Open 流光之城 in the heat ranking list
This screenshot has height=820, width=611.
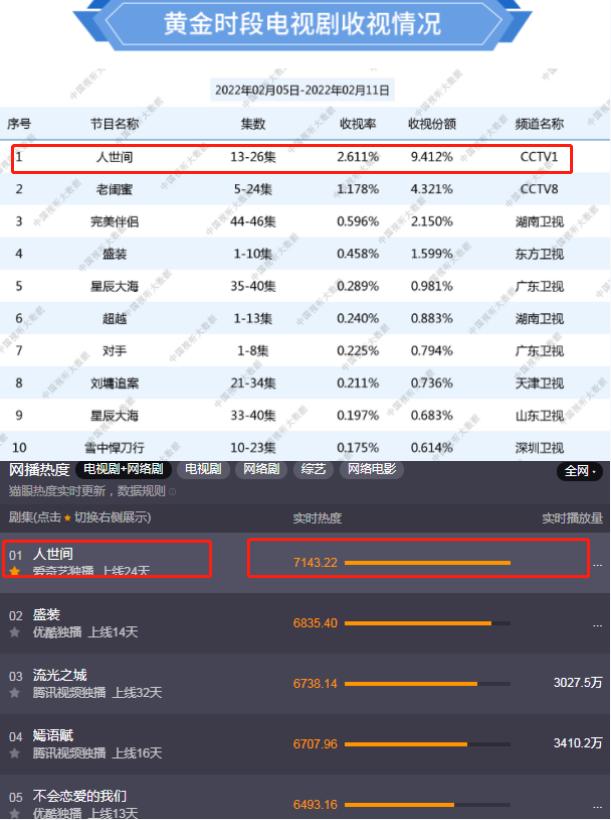[60, 675]
